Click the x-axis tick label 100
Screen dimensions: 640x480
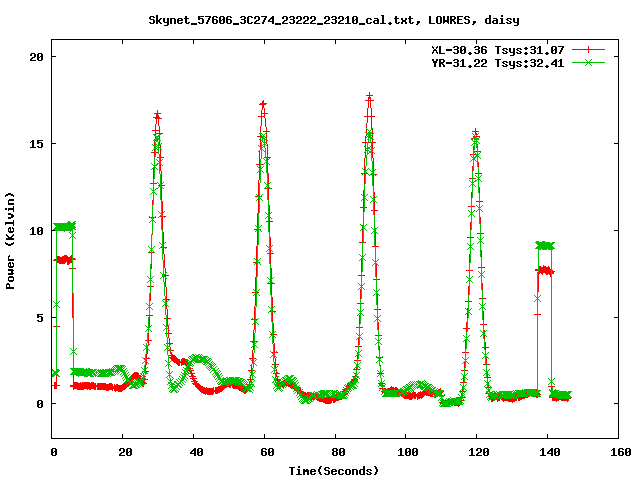coord(408,452)
